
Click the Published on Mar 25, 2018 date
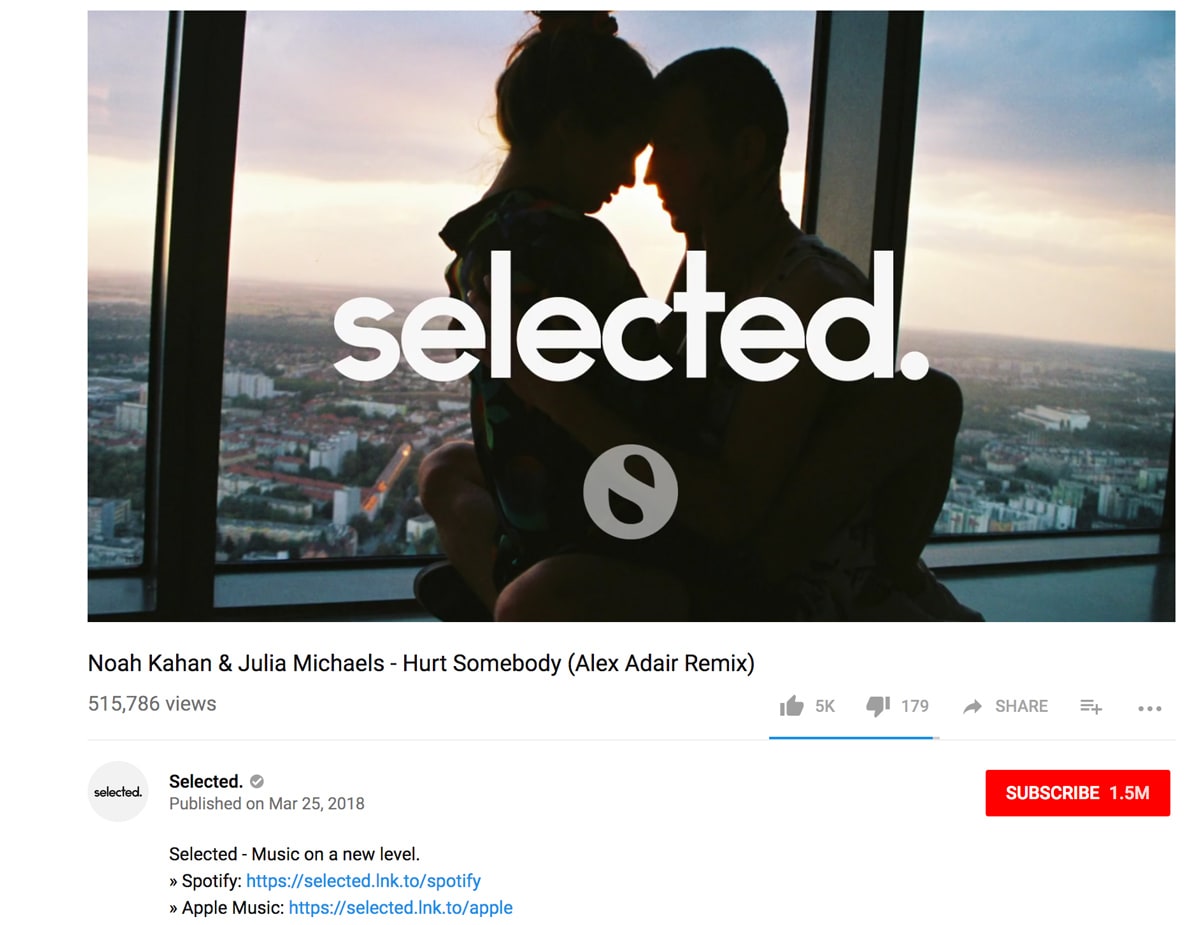click(267, 804)
